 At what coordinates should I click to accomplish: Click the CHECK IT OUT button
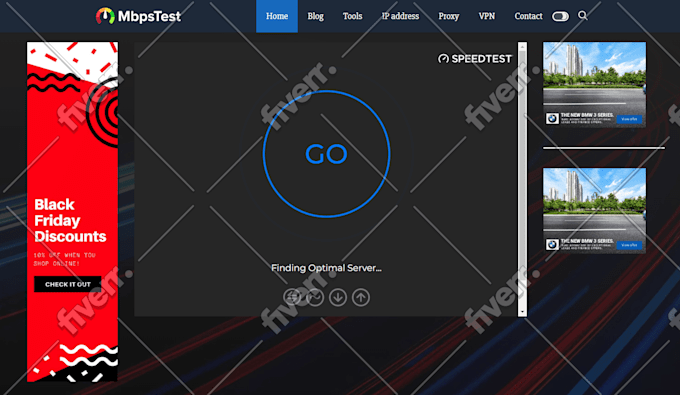(x=68, y=284)
